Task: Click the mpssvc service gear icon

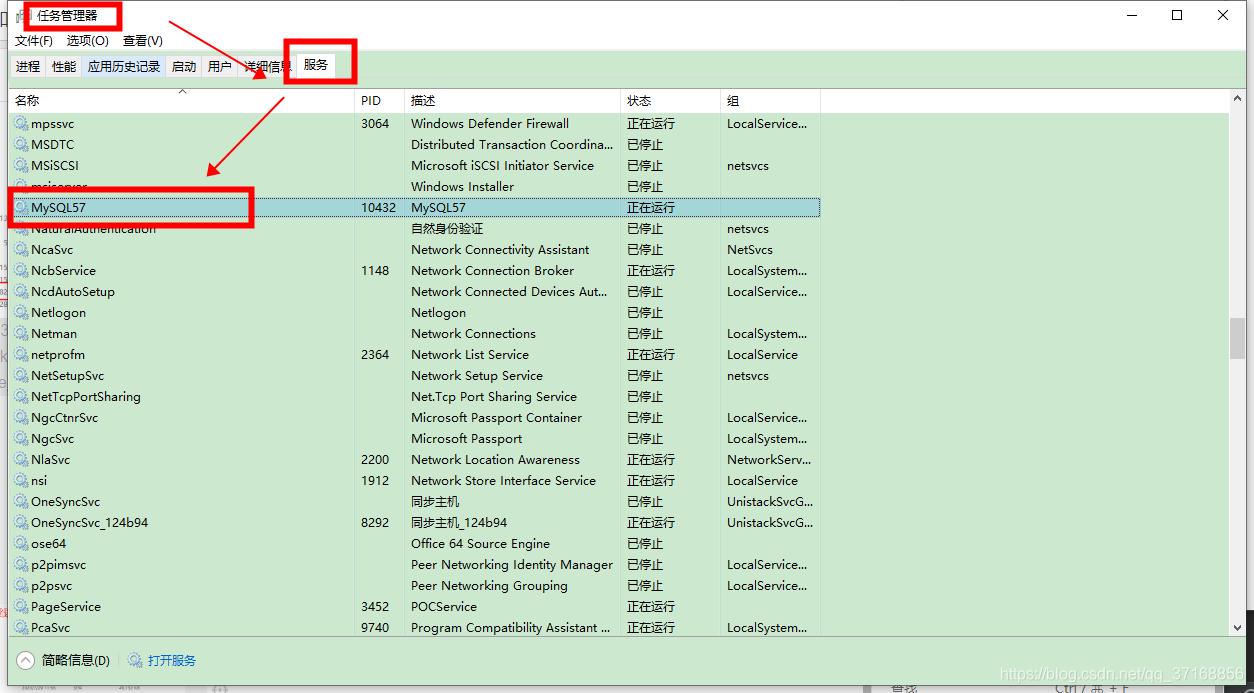Action: coord(22,124)
